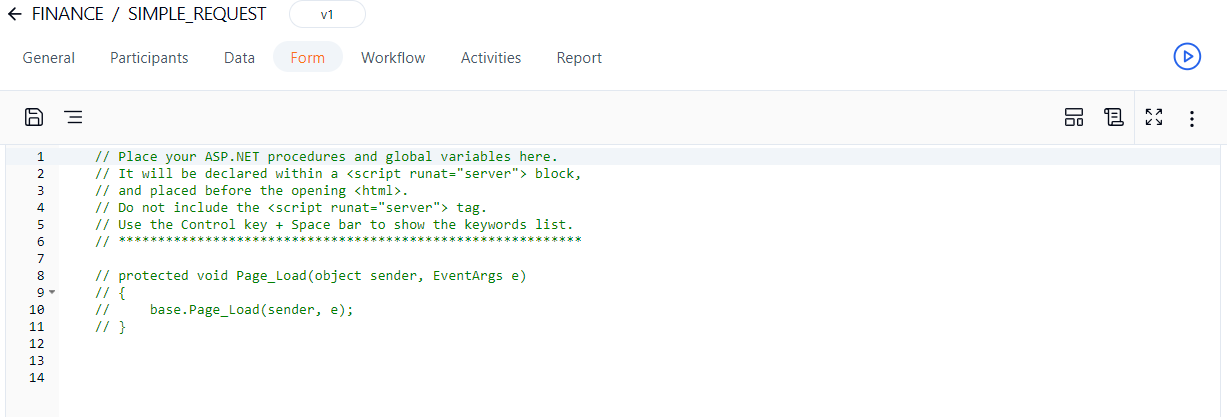1227x417 pixels.
Task: Go to the Data tab
Action: (x=239, y=58)
